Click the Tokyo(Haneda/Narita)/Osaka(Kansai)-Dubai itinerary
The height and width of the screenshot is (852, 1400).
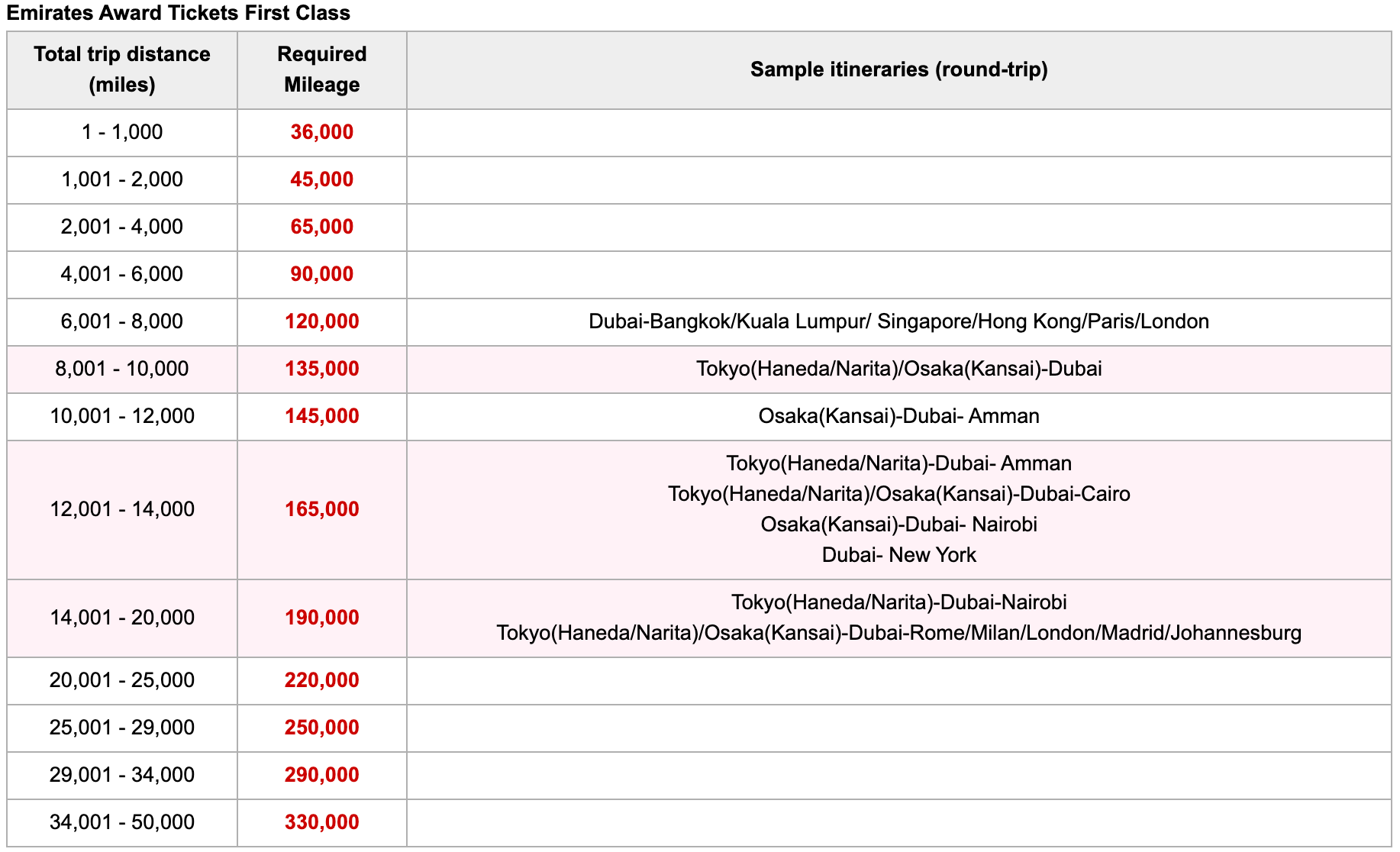902,369
